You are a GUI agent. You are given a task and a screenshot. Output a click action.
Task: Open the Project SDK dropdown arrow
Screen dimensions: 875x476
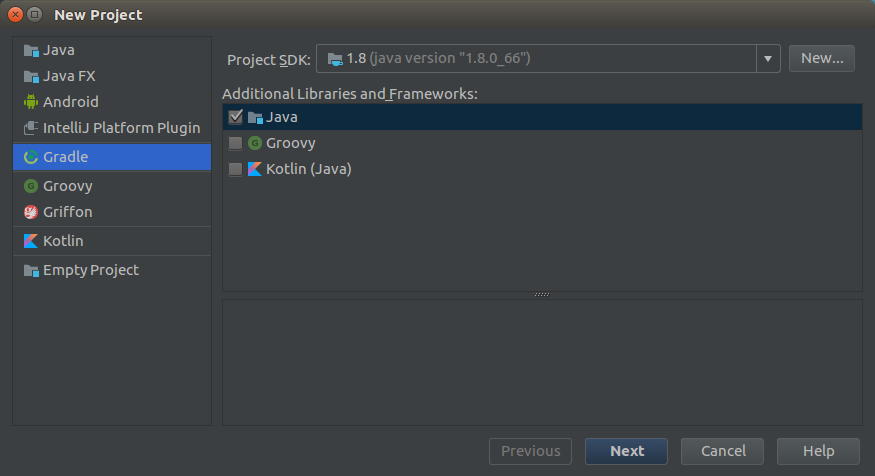point(768,59)
